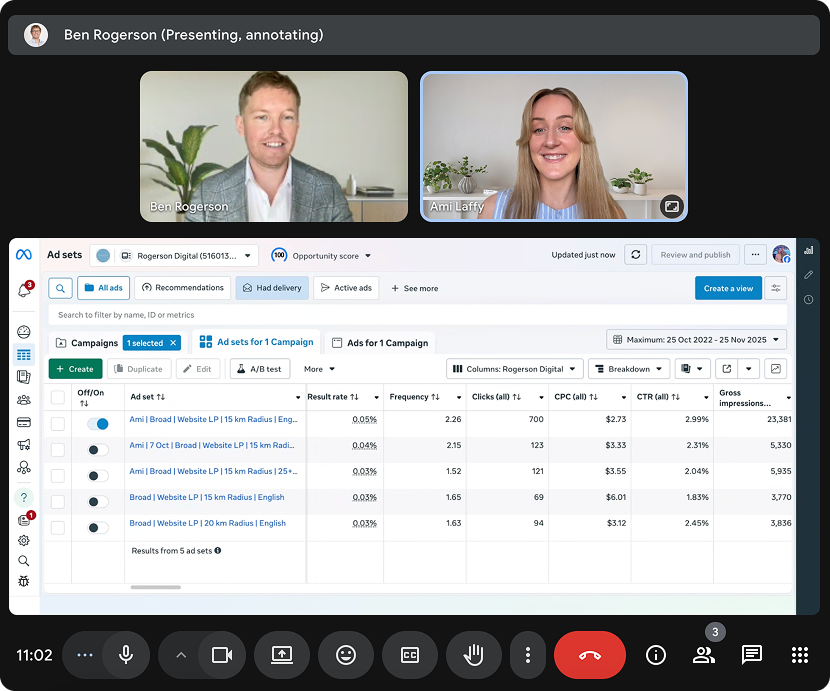Screen dimensions: 830x691
Task: Open the history clock icon in right panel
Action: tap(808, 300)
